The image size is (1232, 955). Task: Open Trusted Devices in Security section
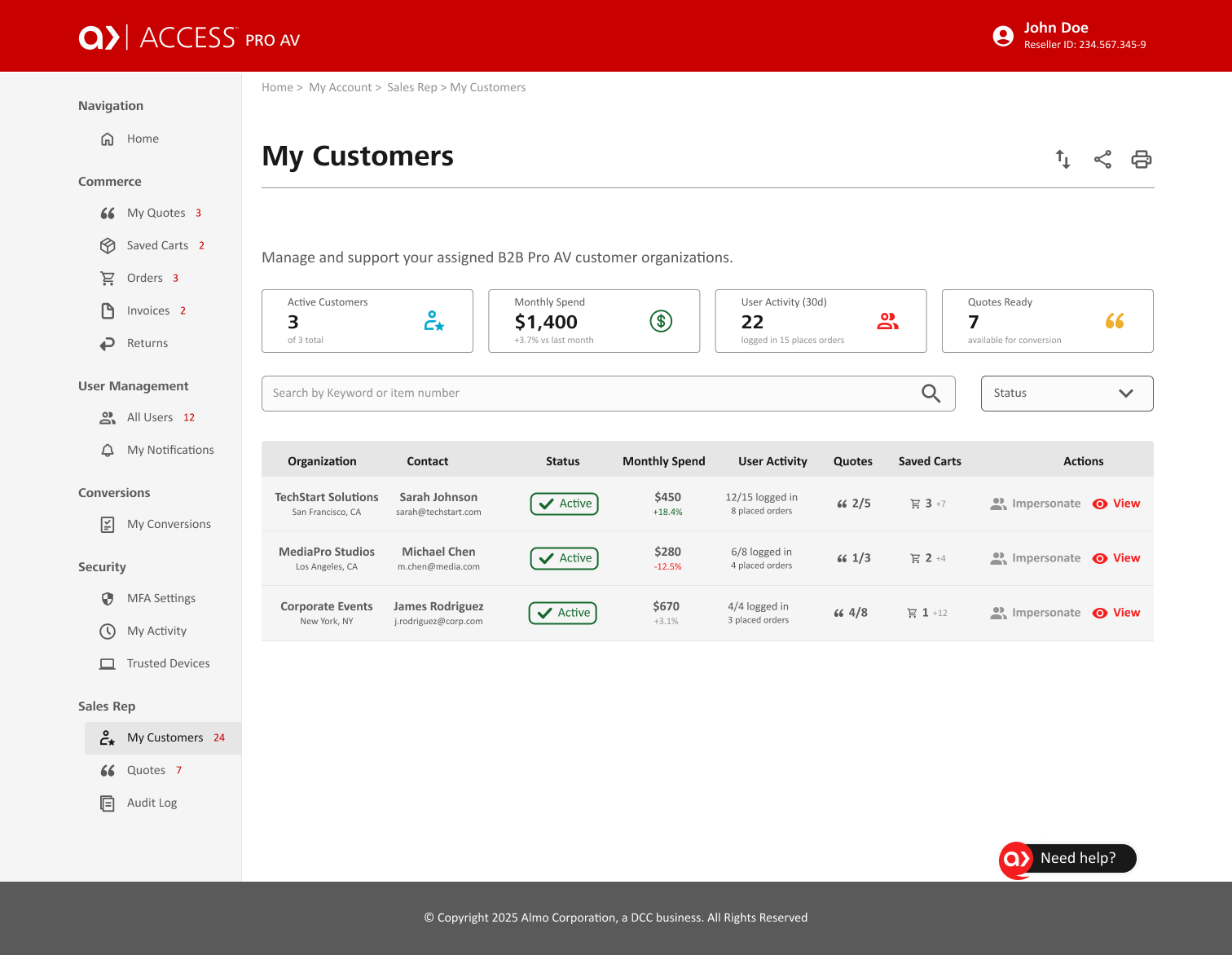(169, 664)
